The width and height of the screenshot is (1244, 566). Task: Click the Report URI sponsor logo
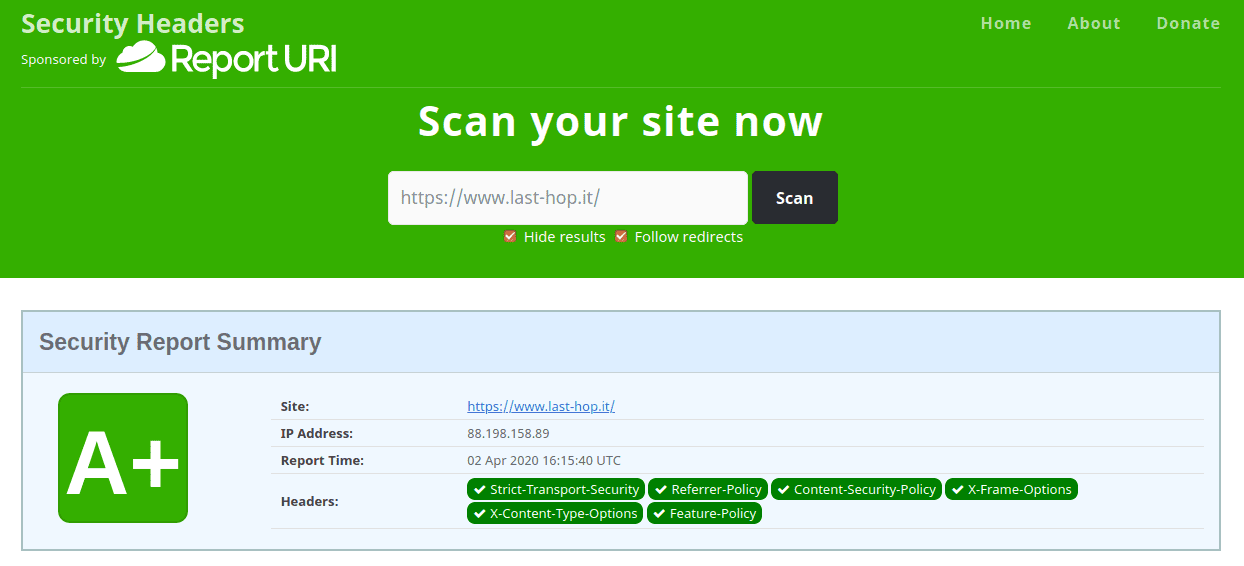pyautogui.click(x=226, y=59)
